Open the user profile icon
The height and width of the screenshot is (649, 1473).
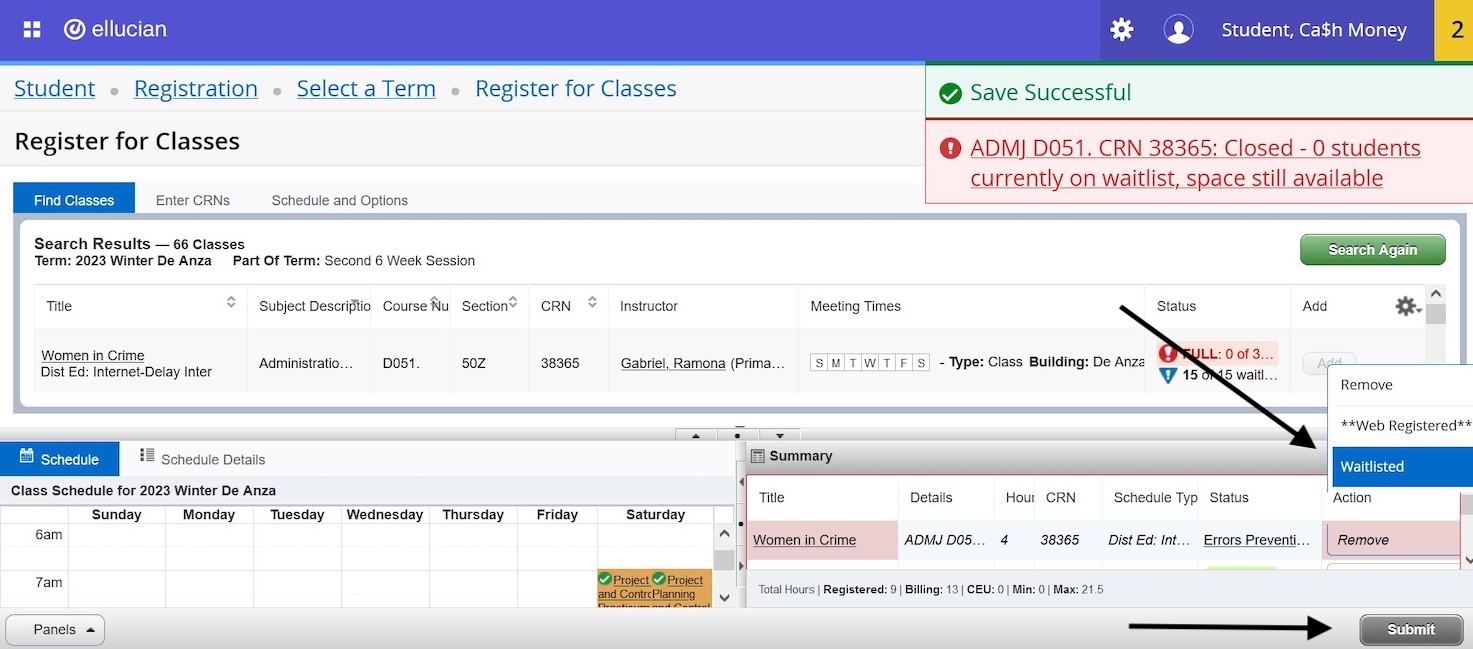tap(1178, 29)
